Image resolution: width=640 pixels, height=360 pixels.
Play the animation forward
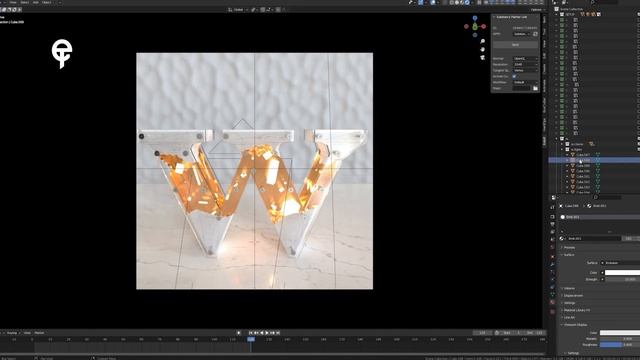click(x=267, y=333)
